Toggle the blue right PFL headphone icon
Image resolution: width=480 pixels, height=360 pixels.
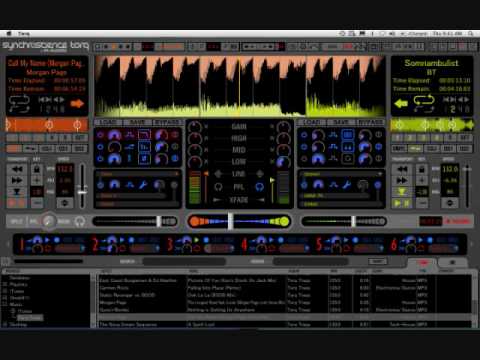click(x=259, y=187)
